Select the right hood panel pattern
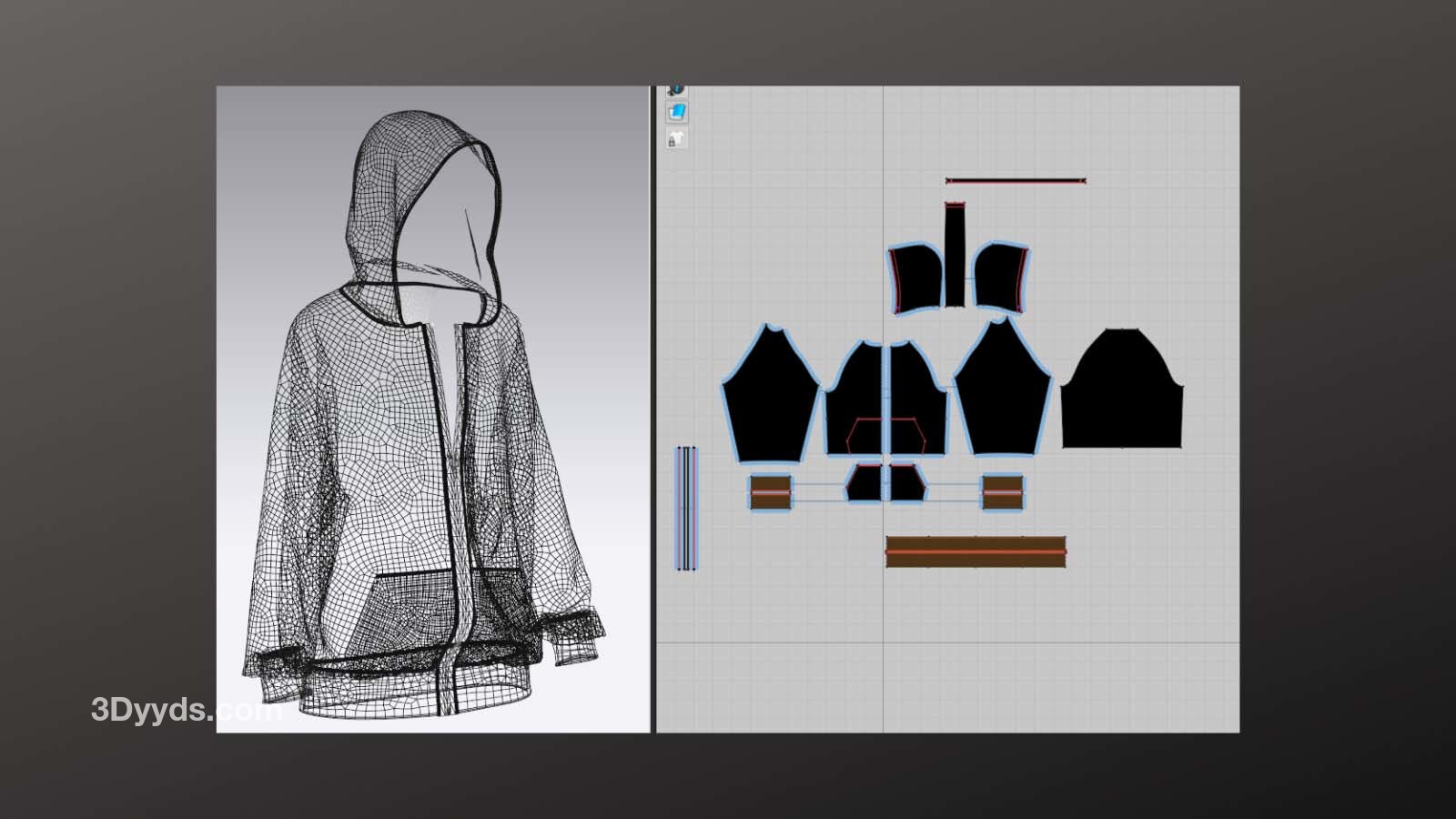Image resolution: width=1456 pixels, height=819 pixels. pyautogui.click(x=999, y=278)
